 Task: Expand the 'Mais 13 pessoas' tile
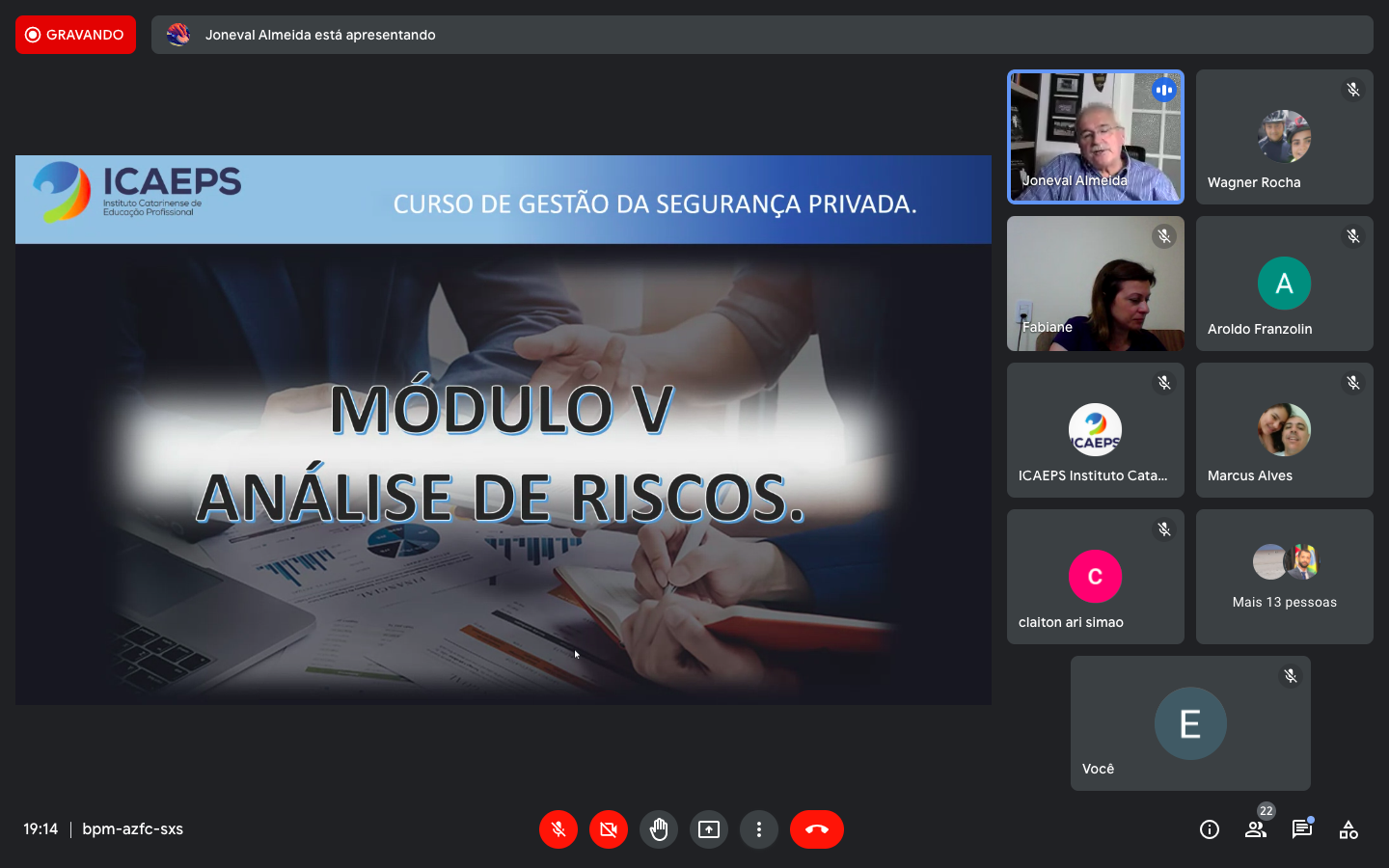[x=1284, y=577]
